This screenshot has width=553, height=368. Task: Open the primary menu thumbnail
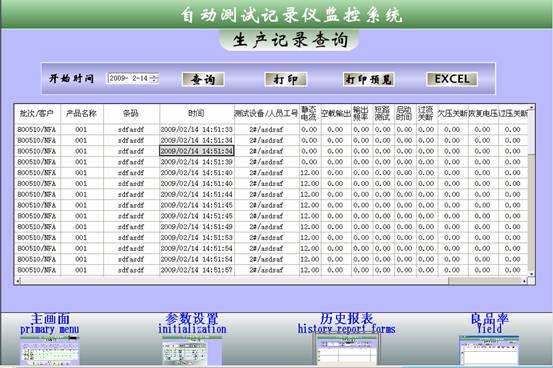[49, 351]
